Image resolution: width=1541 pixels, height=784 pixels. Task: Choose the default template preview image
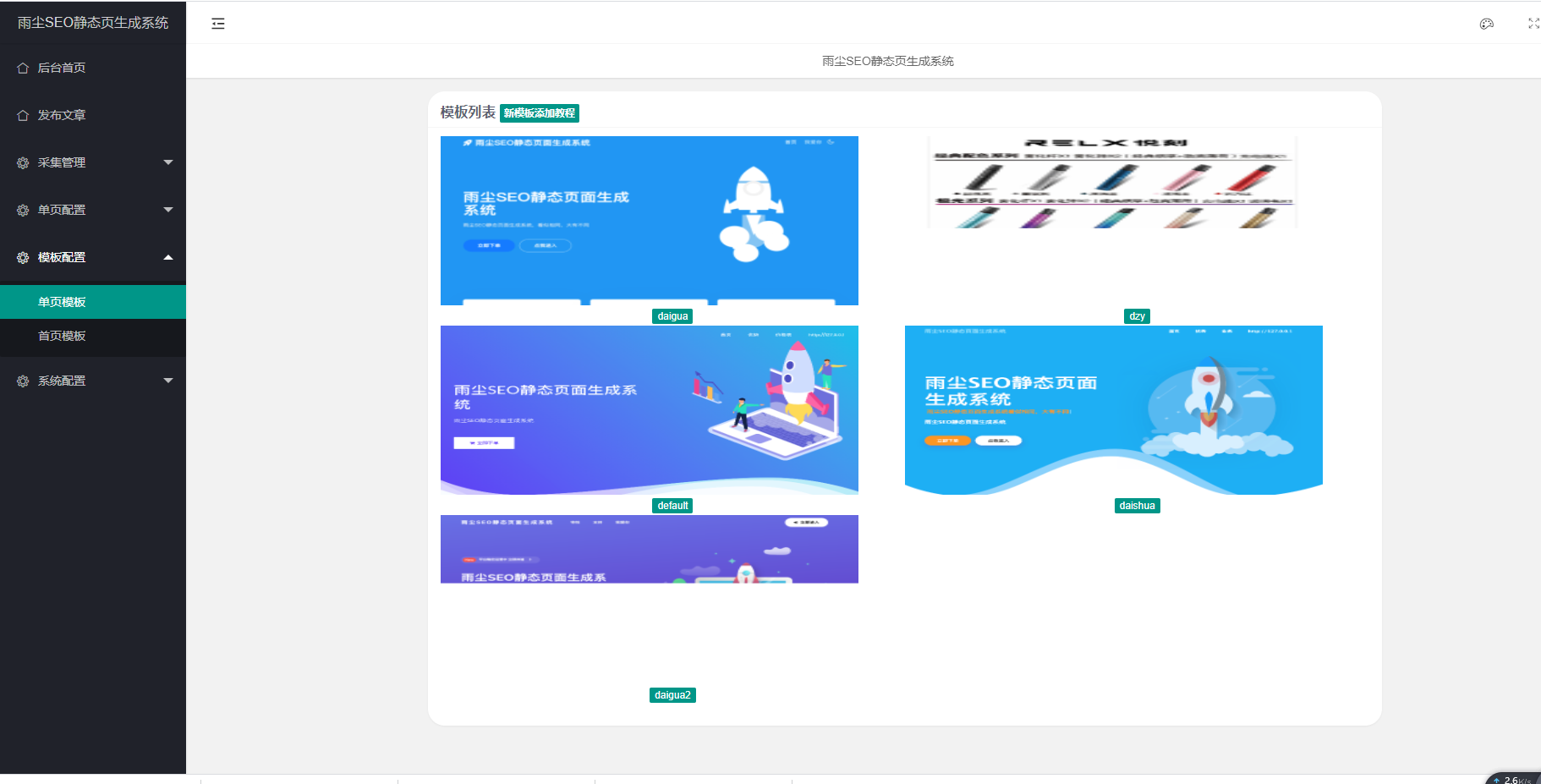649,410
